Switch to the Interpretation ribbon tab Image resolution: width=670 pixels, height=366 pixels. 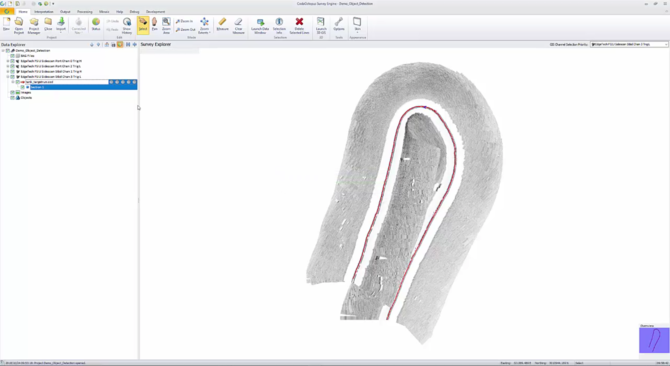[44, 12]
